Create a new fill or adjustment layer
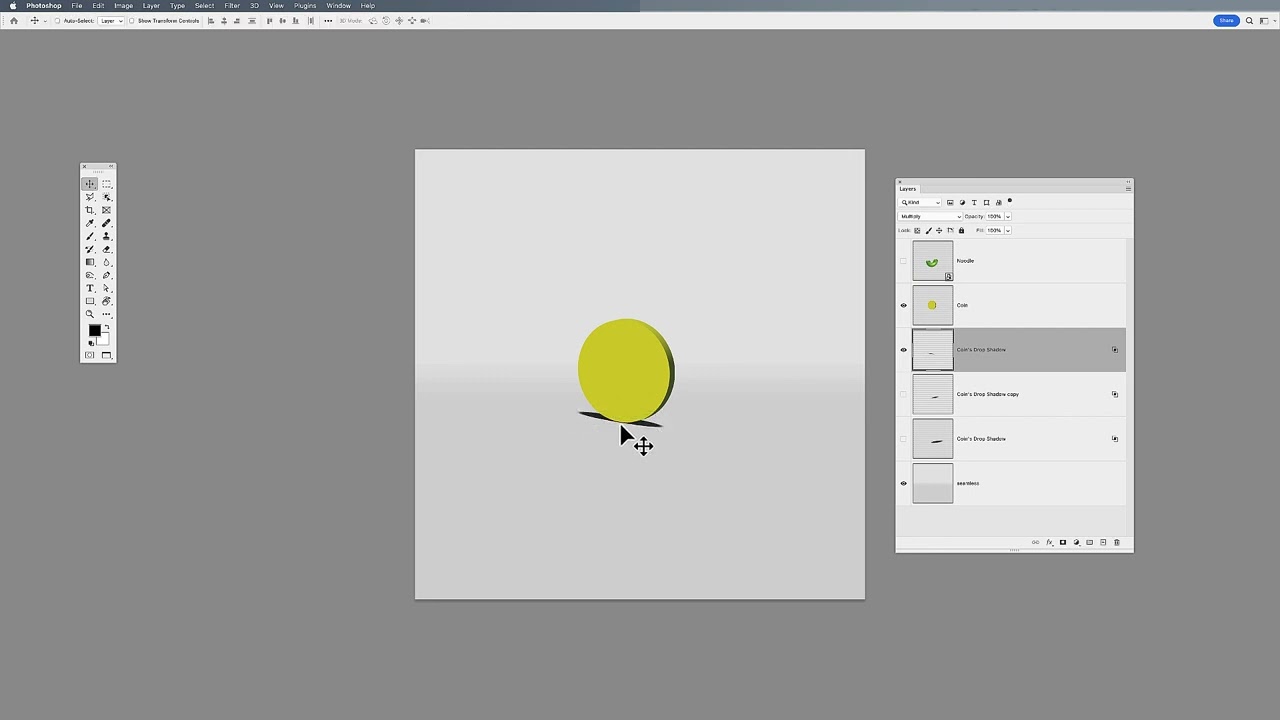Viewport: 1280px width, 720px height. [1077, 542]
